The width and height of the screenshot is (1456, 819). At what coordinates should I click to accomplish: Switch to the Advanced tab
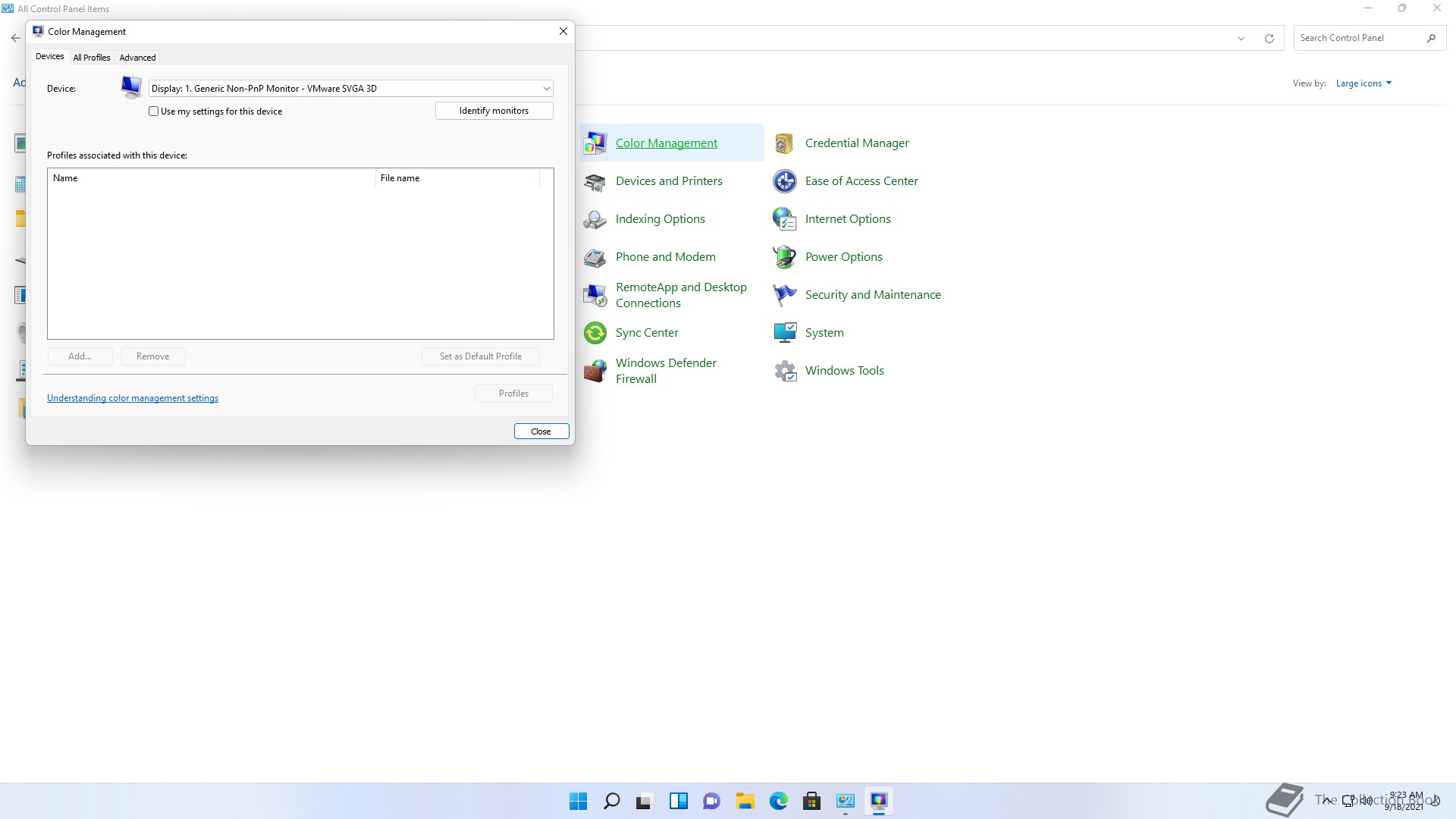click(x=137, y=58)
